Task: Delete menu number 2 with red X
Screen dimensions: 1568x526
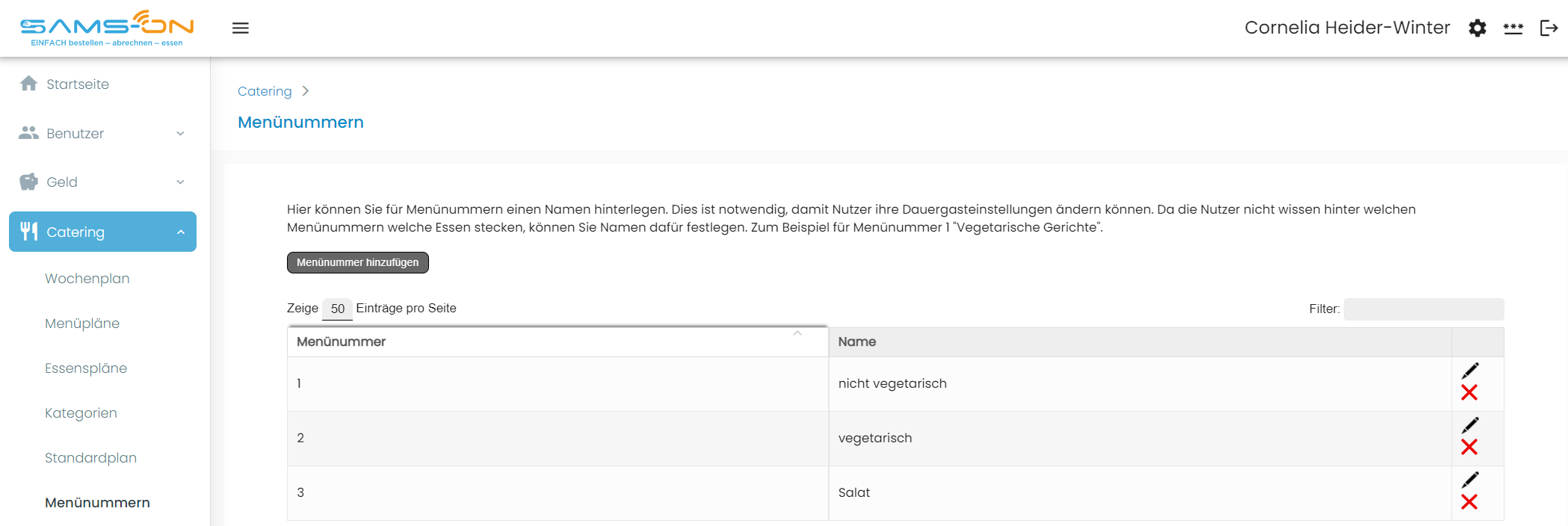Action: coord(1469,447)
